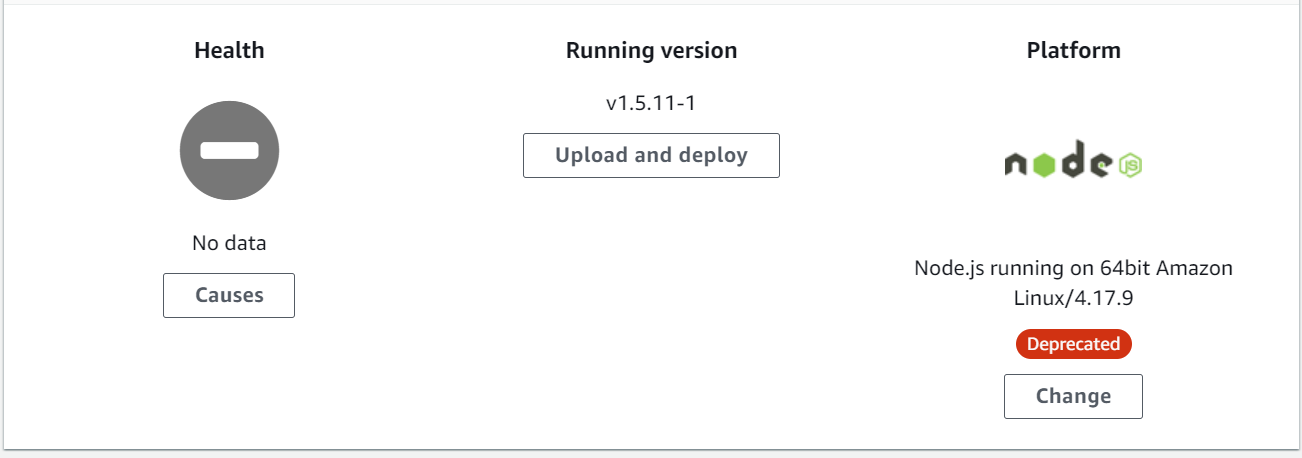Open the Causes dialog for health
The image size is (1302, 458).
229,295
